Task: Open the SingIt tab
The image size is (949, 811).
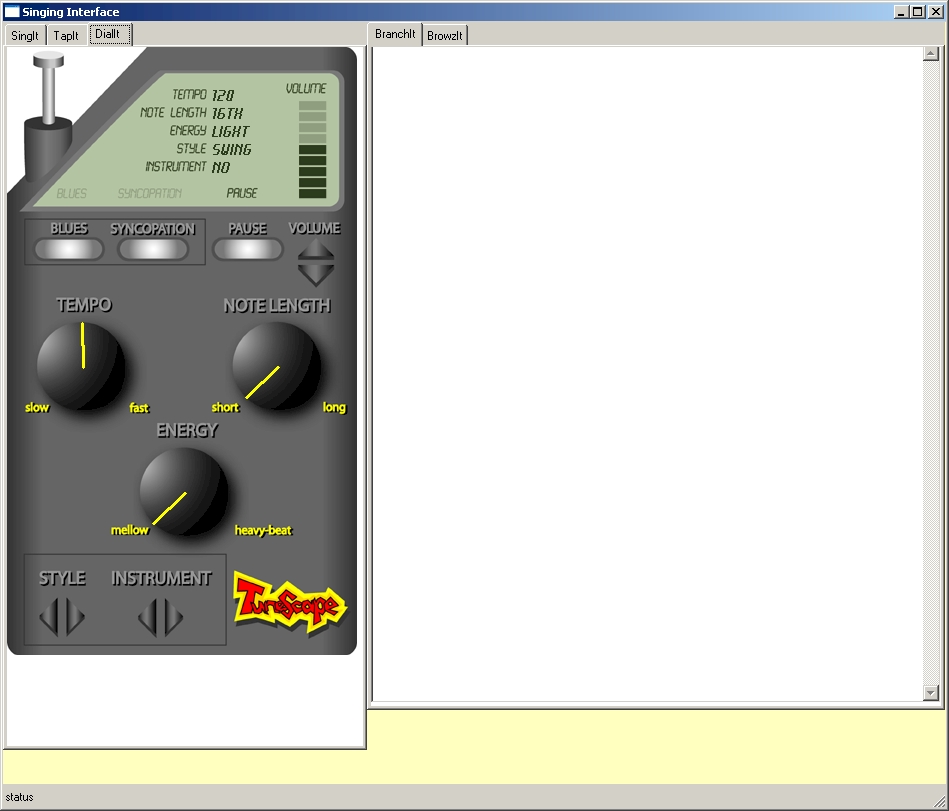Action: coord(25,35)
